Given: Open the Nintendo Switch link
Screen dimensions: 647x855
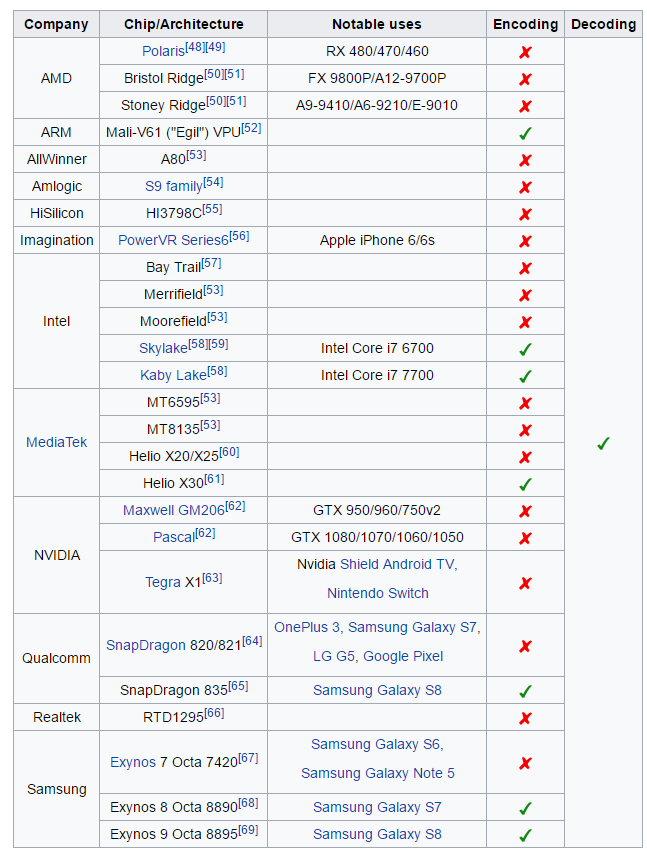Looking at the screenshot, I should pos(378,593).
